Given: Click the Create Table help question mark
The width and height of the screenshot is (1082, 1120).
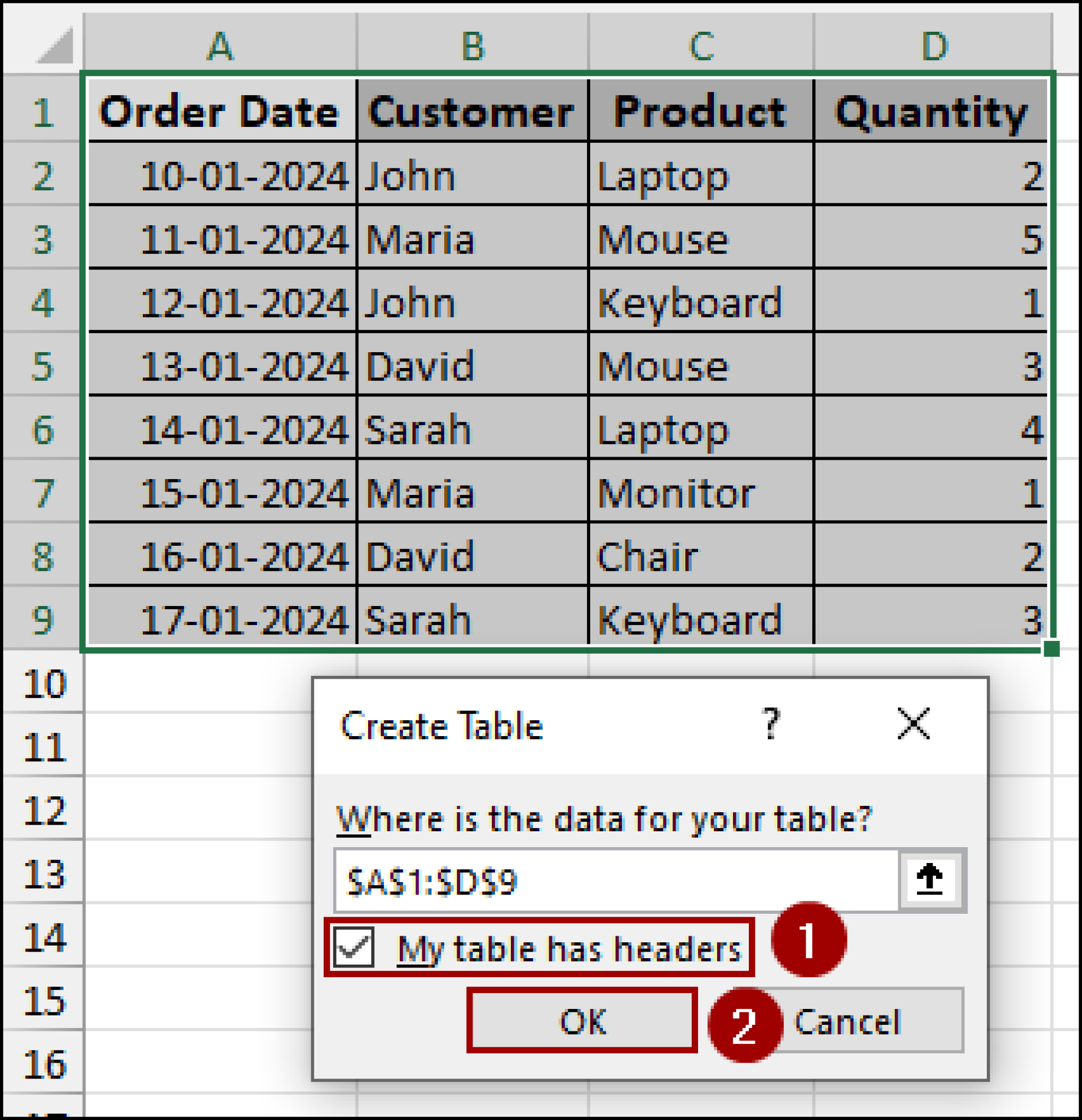Looking at the screenshot, I should click(x=771, y=725).
